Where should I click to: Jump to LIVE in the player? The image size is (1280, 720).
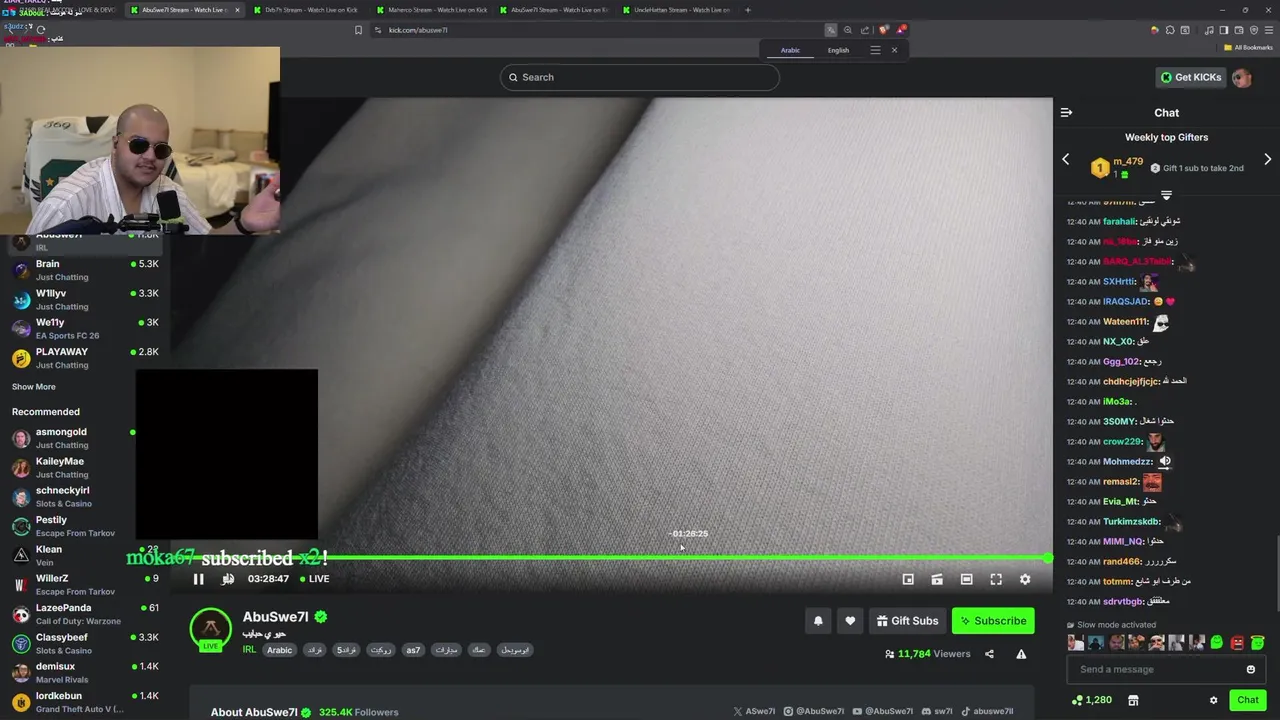(x=315, y=579)
